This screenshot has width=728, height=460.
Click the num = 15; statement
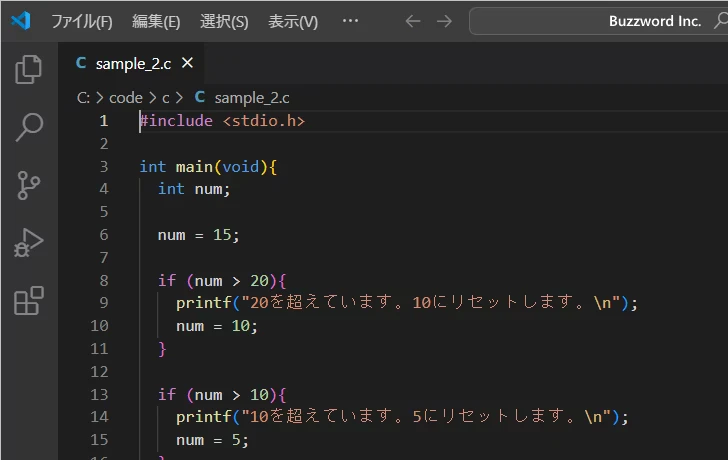pos(199,235)
